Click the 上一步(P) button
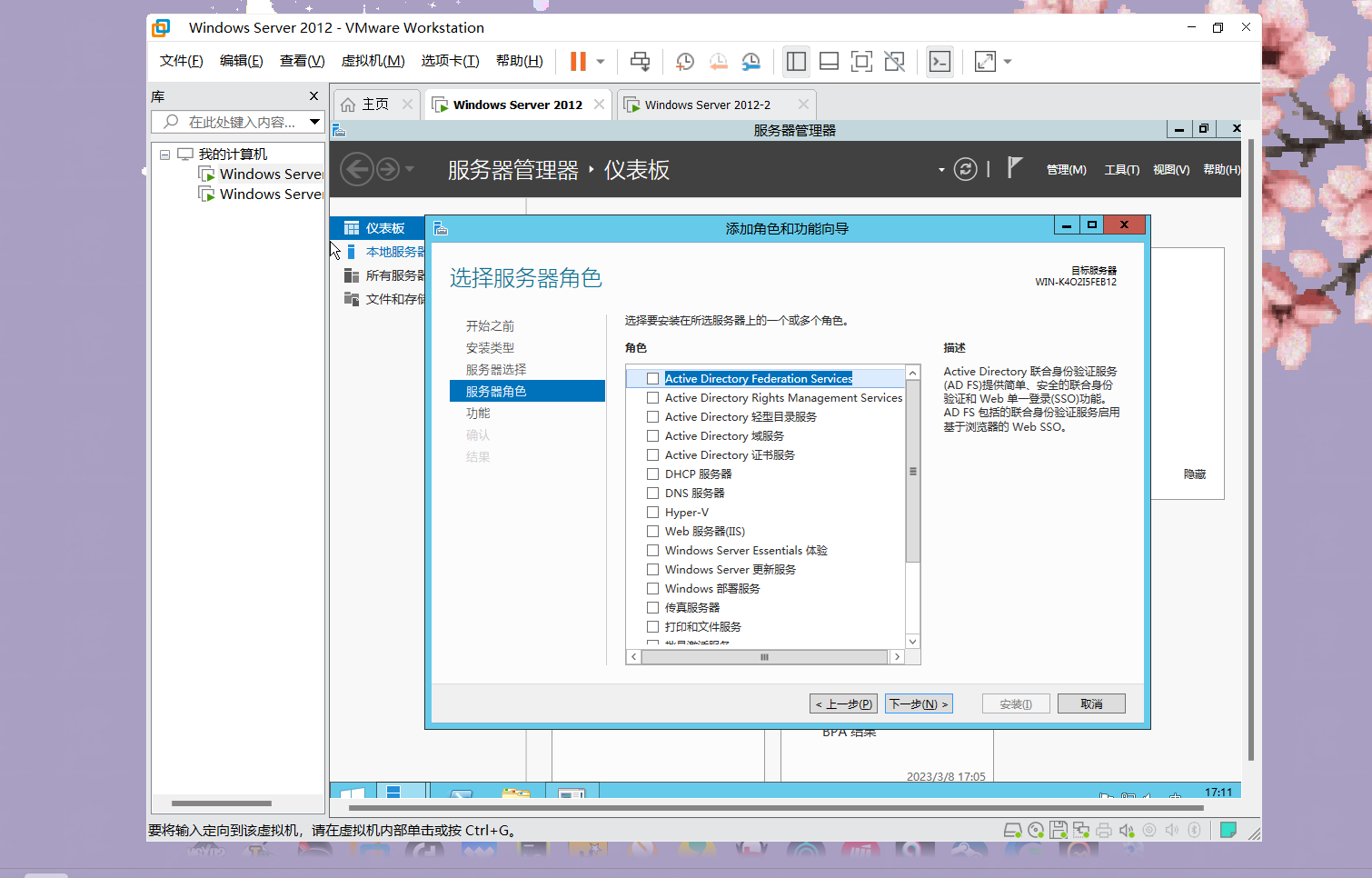 [843, 704]
